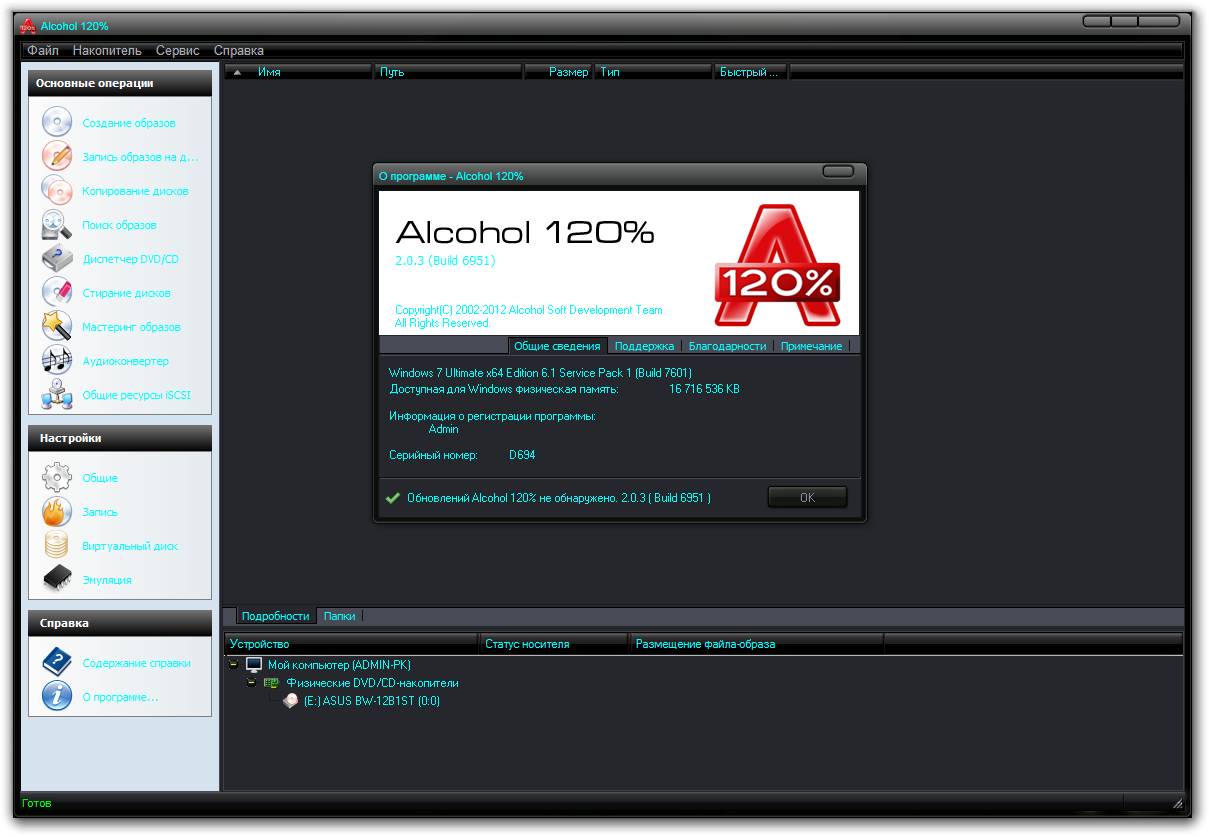1209x837 pixels.
Task: Sort list by Тип column
Action: 654,72
